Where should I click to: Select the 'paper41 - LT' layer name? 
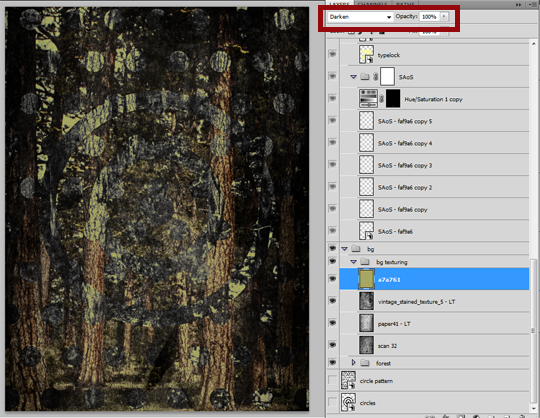394,324
